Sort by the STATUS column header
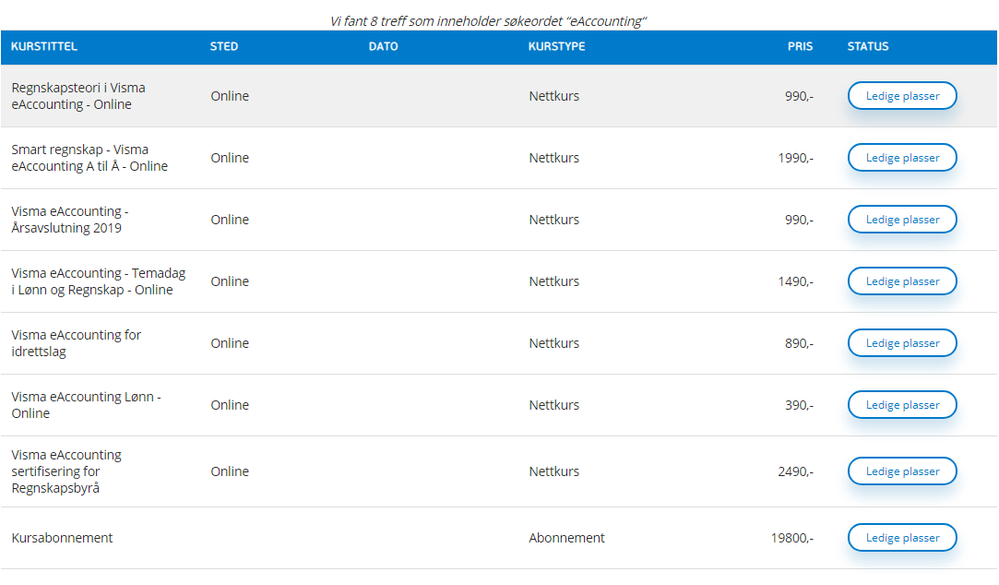The image size is (999, 585). pos(868,47)
